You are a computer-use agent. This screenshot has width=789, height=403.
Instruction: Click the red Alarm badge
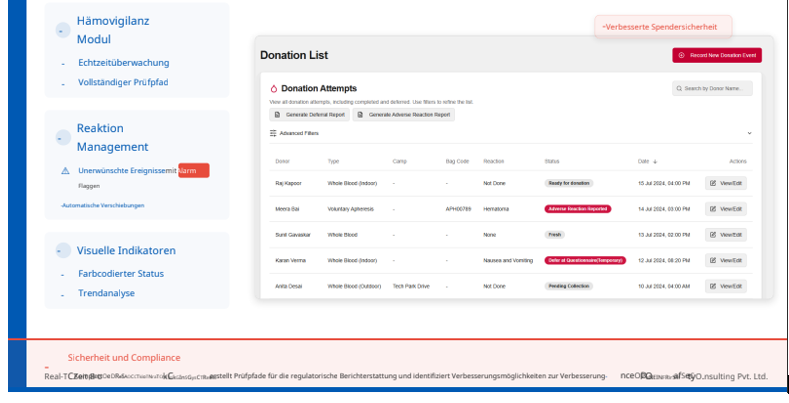point(193,171)
